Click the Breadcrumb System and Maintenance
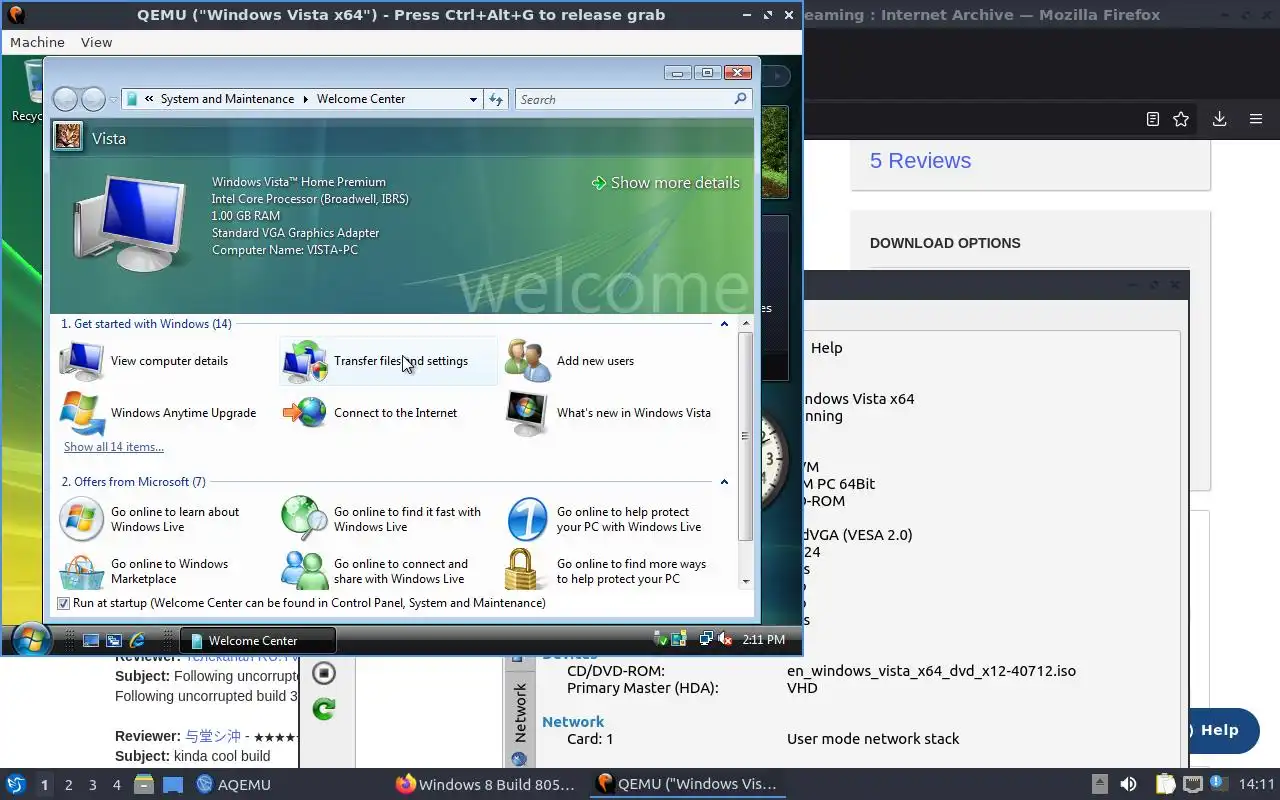 click(x=227, y=99)
